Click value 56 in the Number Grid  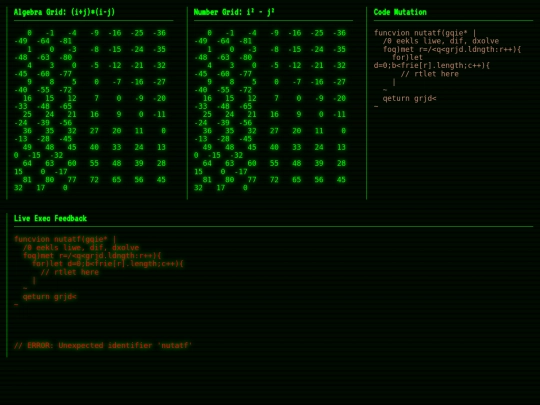pos(319,180)
